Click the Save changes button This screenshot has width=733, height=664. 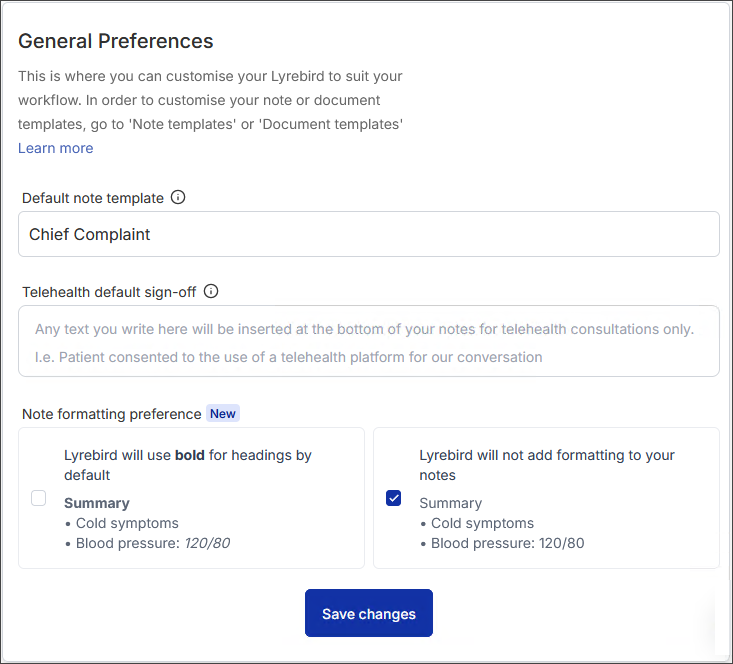coord(369,613)
